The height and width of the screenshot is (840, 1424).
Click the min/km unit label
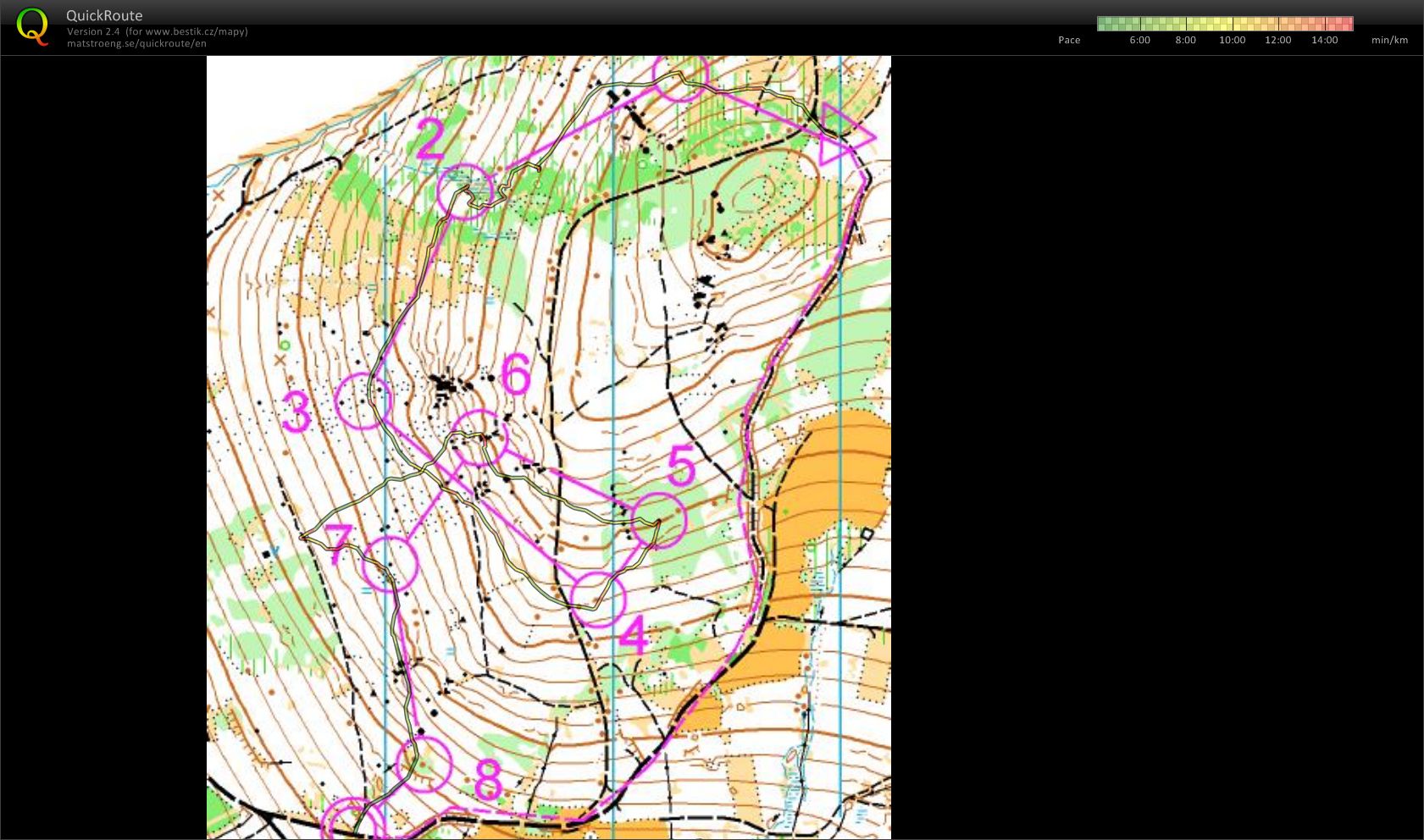pyautogui.click(x=1389, y=40)
